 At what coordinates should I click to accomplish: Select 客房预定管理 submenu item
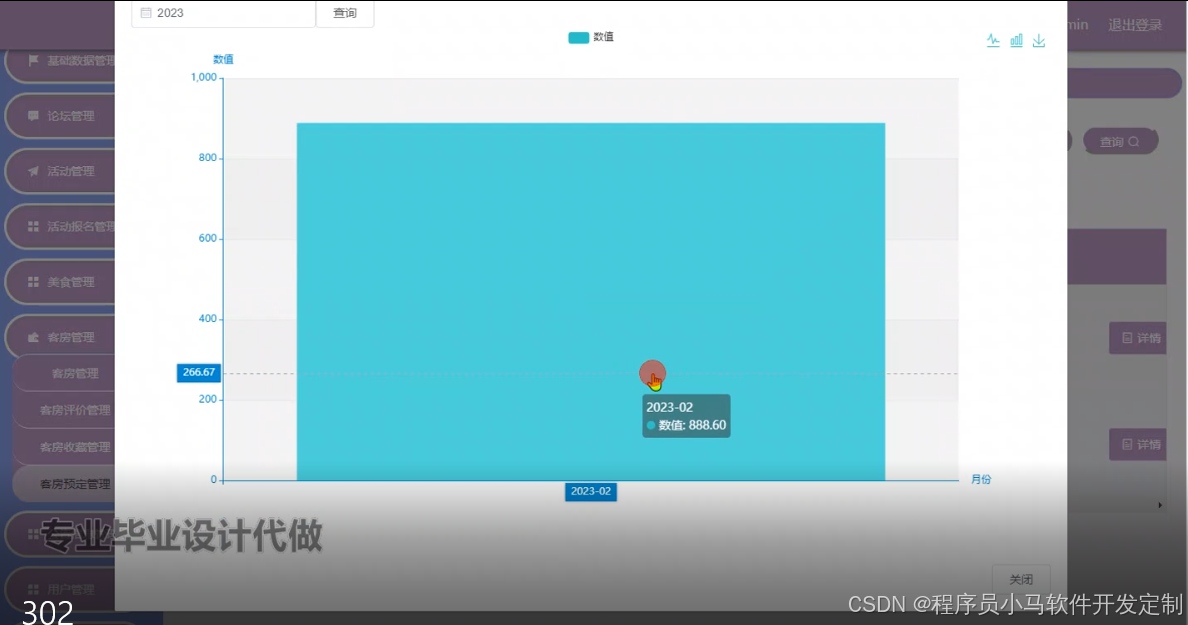pos(74,484)
